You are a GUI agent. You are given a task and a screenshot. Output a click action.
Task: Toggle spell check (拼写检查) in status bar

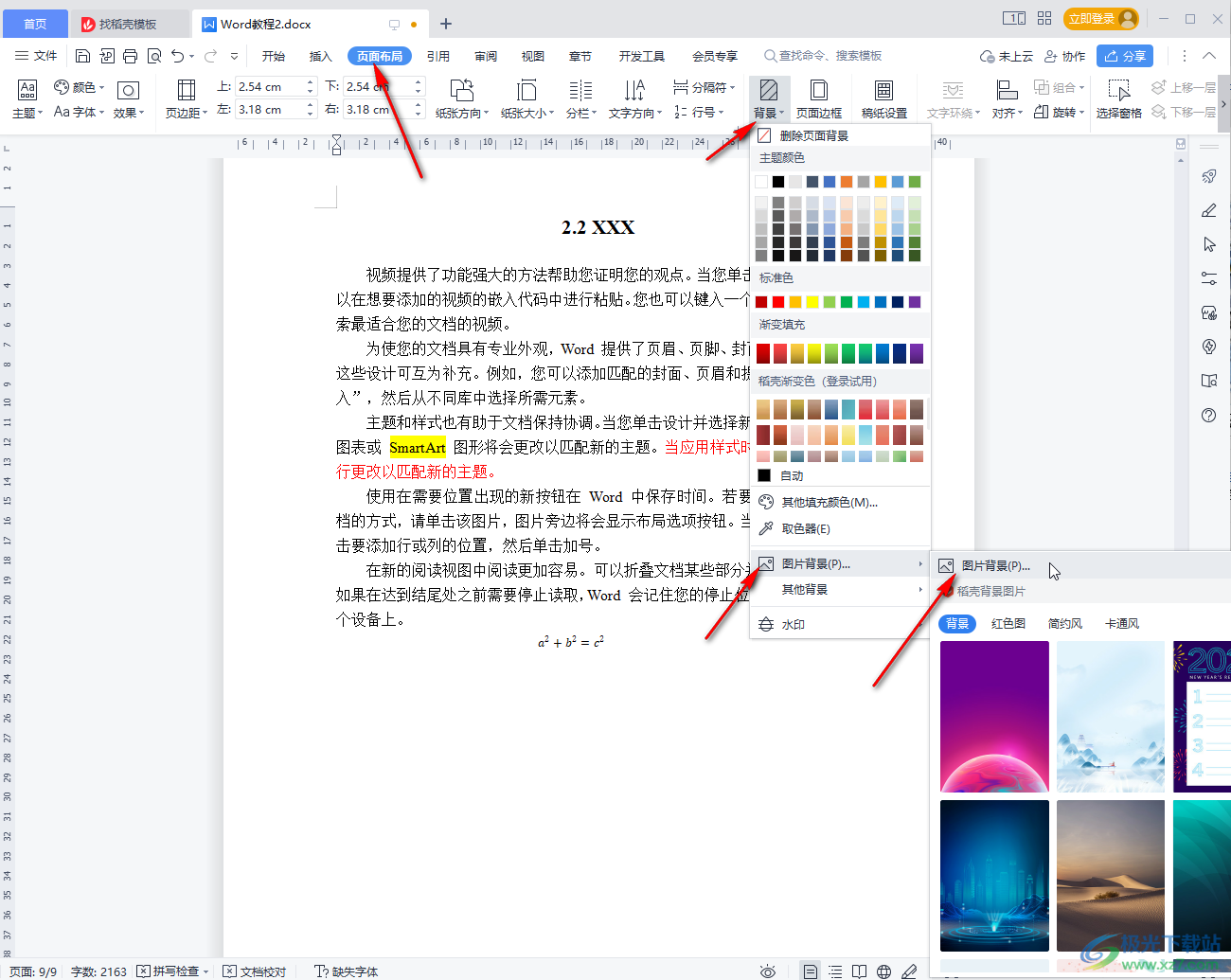(172, 971)
